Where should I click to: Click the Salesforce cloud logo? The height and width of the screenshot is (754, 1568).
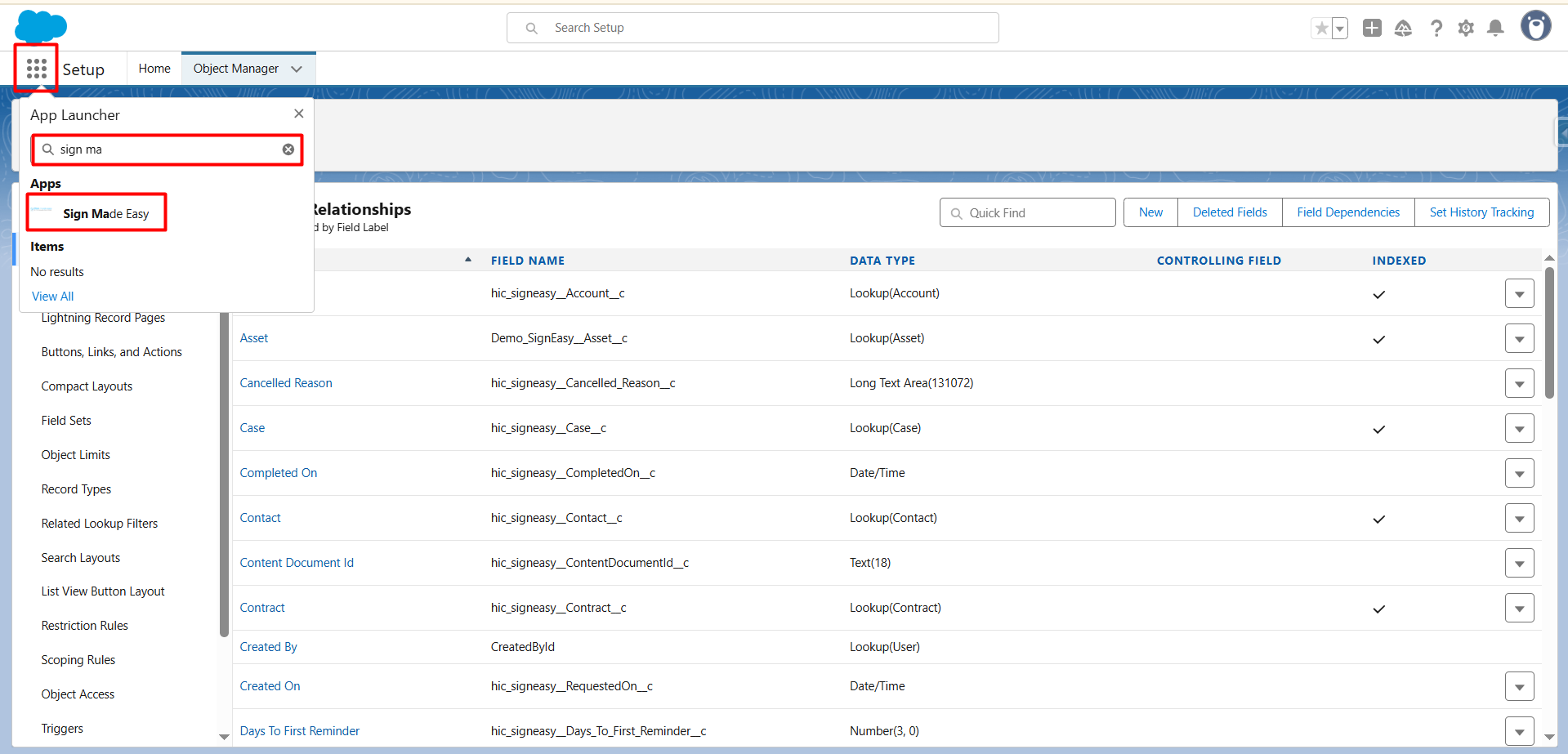click(x=41, y=26)
